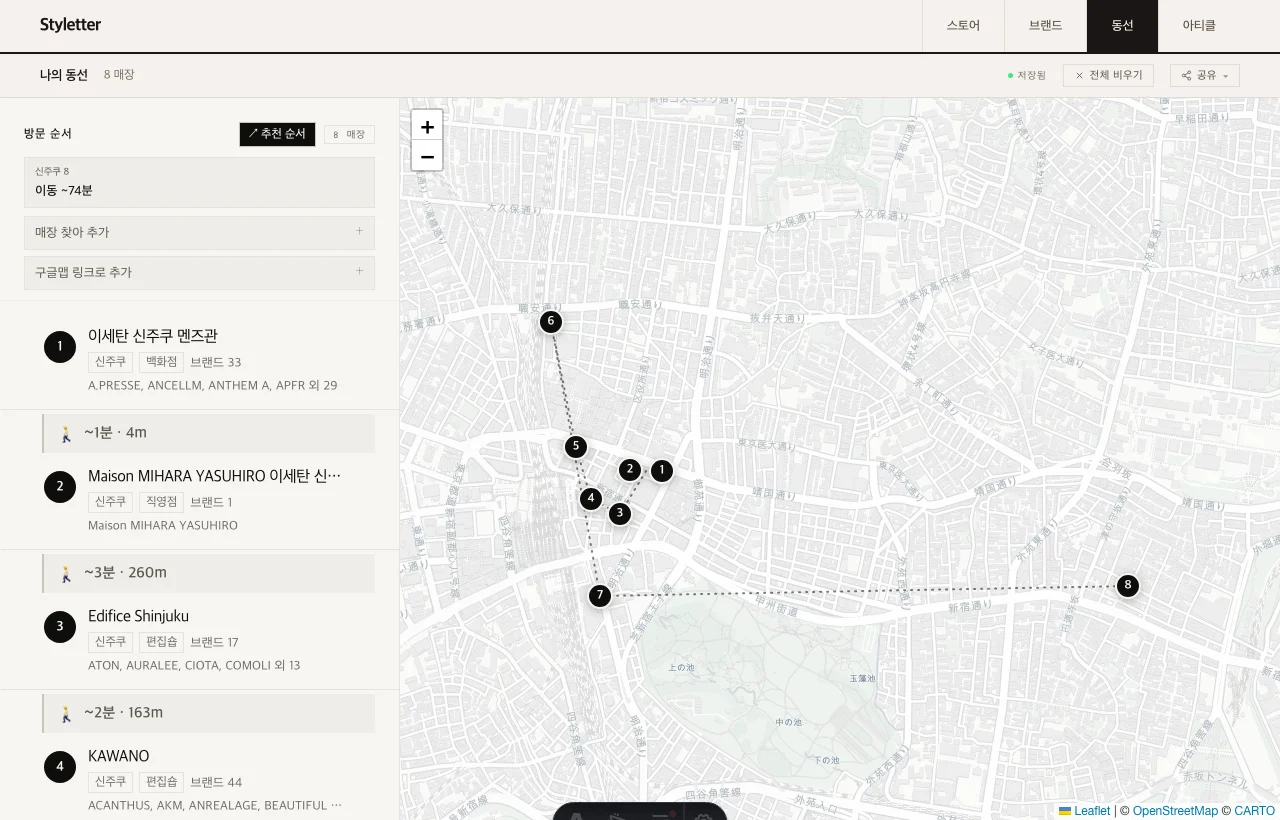Select map marker 6
This screenshot has width=1280, height=820.
pyautogui.click(x=550, y=321)
